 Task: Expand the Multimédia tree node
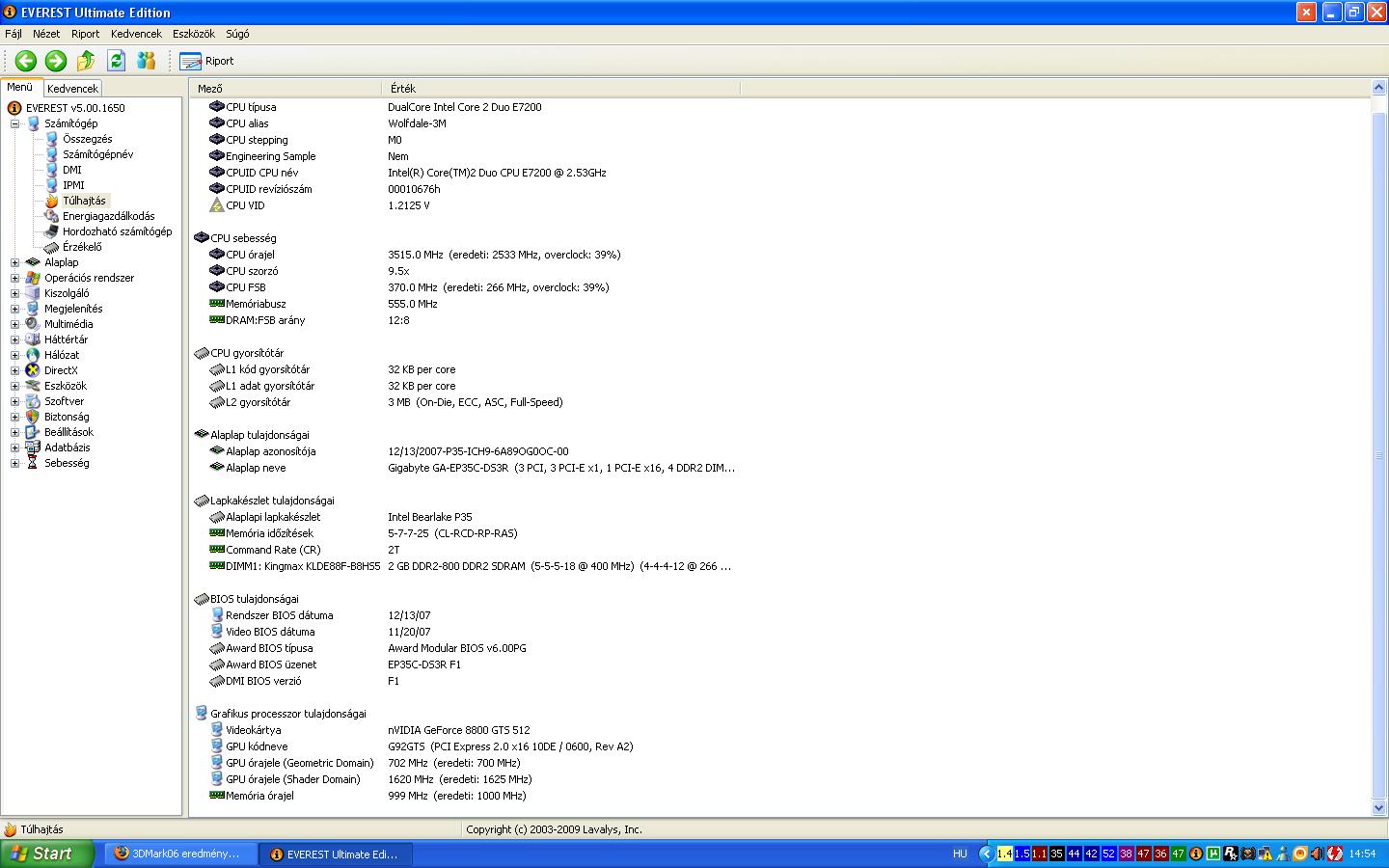pos(14,324)
